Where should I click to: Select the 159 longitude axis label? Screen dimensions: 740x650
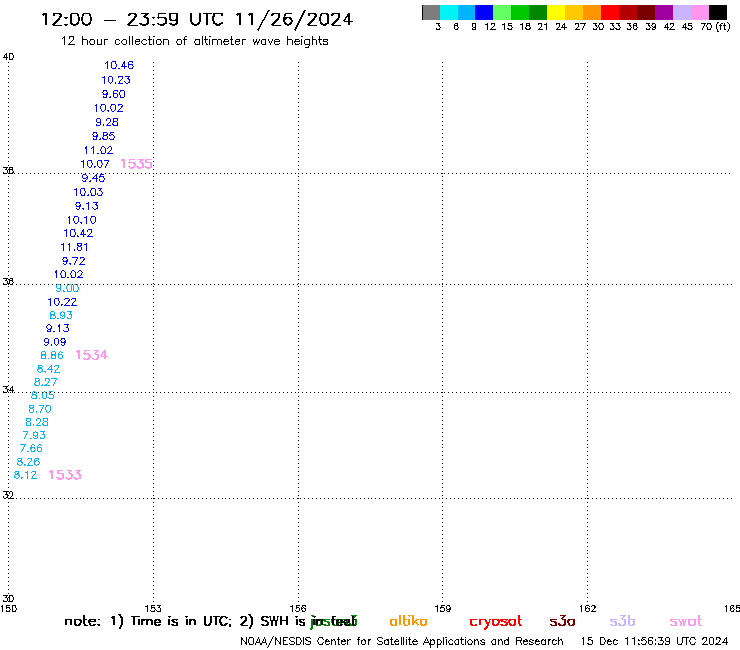coord(443,608)
